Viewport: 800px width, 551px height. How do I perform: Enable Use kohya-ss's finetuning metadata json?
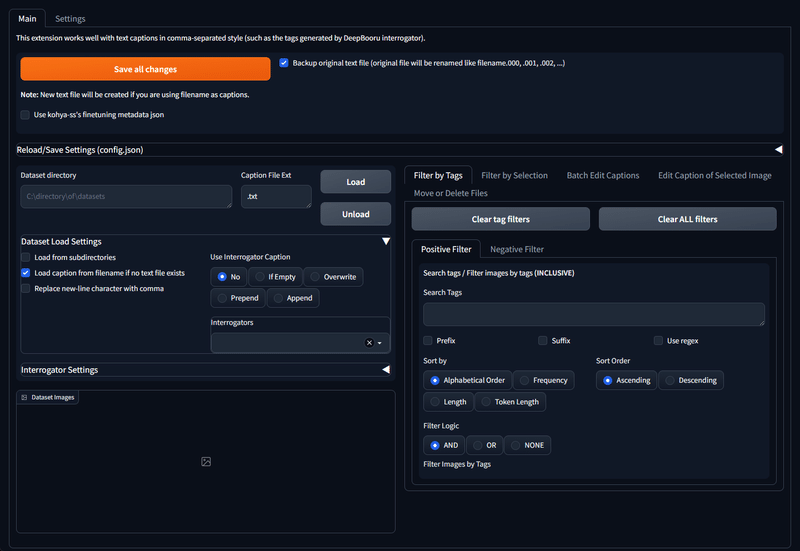pos(25,115)
